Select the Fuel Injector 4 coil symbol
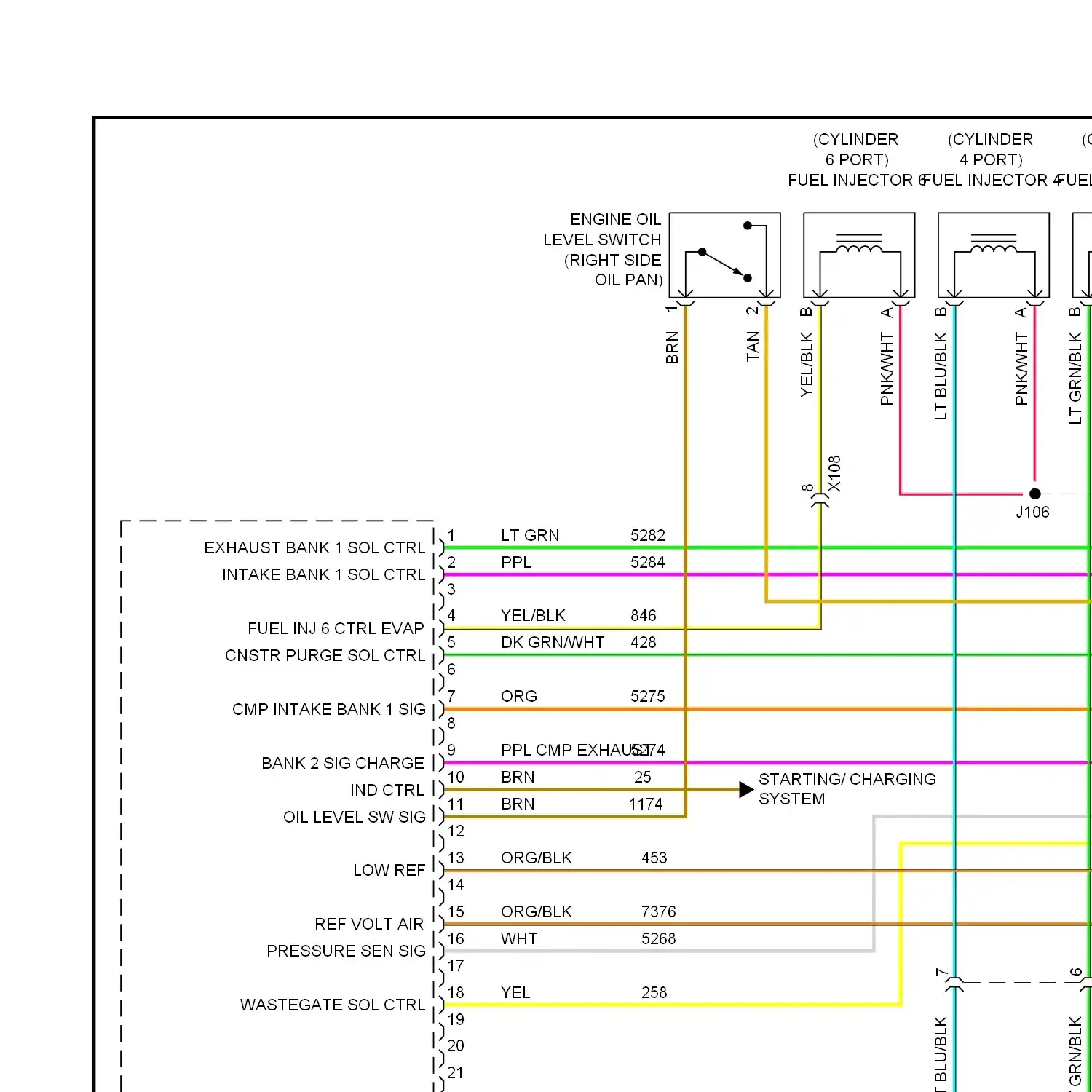Viewport: 1092px width, 1092px height. pos(994,255)
